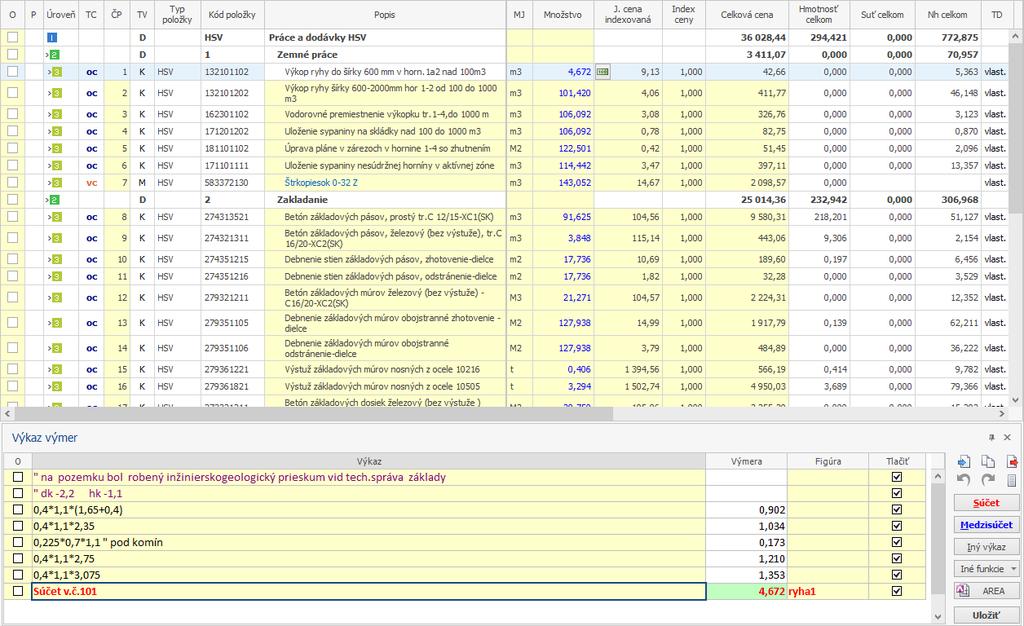
Task: Untick Tlačiť for the pod komín line
Action: point(897,542)
